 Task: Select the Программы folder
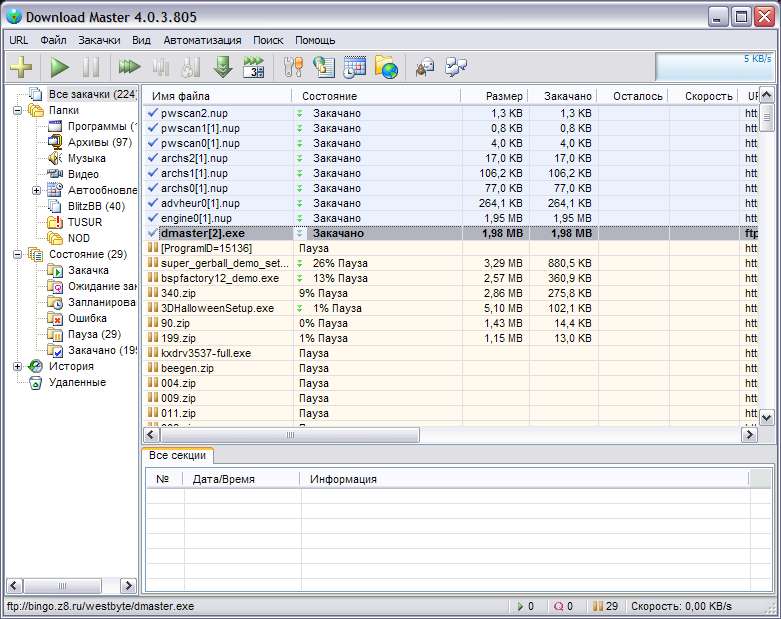pyautogui.click(x=101, y=126)
